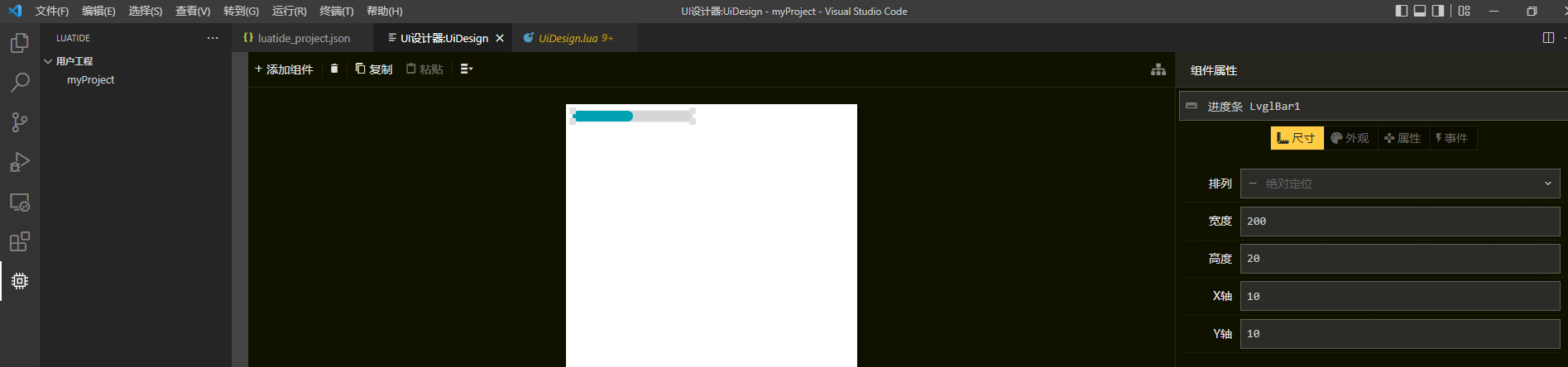Open the customize layout icon
Viewport: 1568px width, 367px height.
click(1465, 11)
